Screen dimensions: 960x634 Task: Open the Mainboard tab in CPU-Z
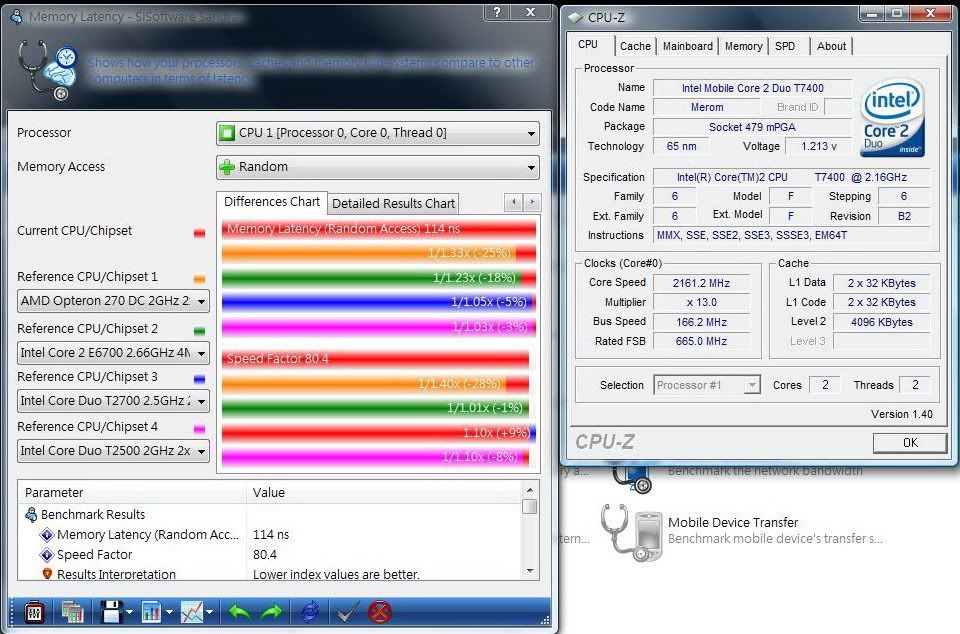(x=688, y=46)
